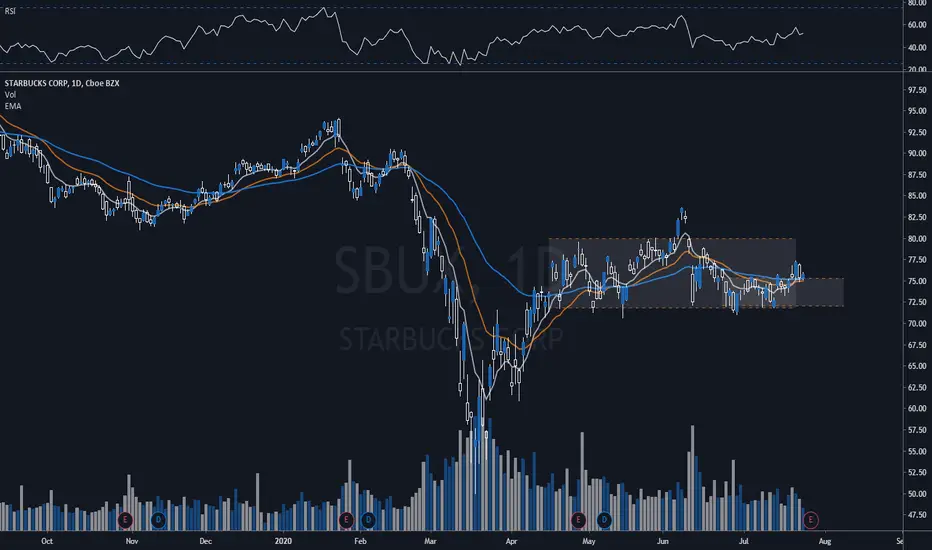Image resolution: width=932 pixels, height=550 pixels.
Task: Click the Jun label on time axis
Action: [663, 541]
